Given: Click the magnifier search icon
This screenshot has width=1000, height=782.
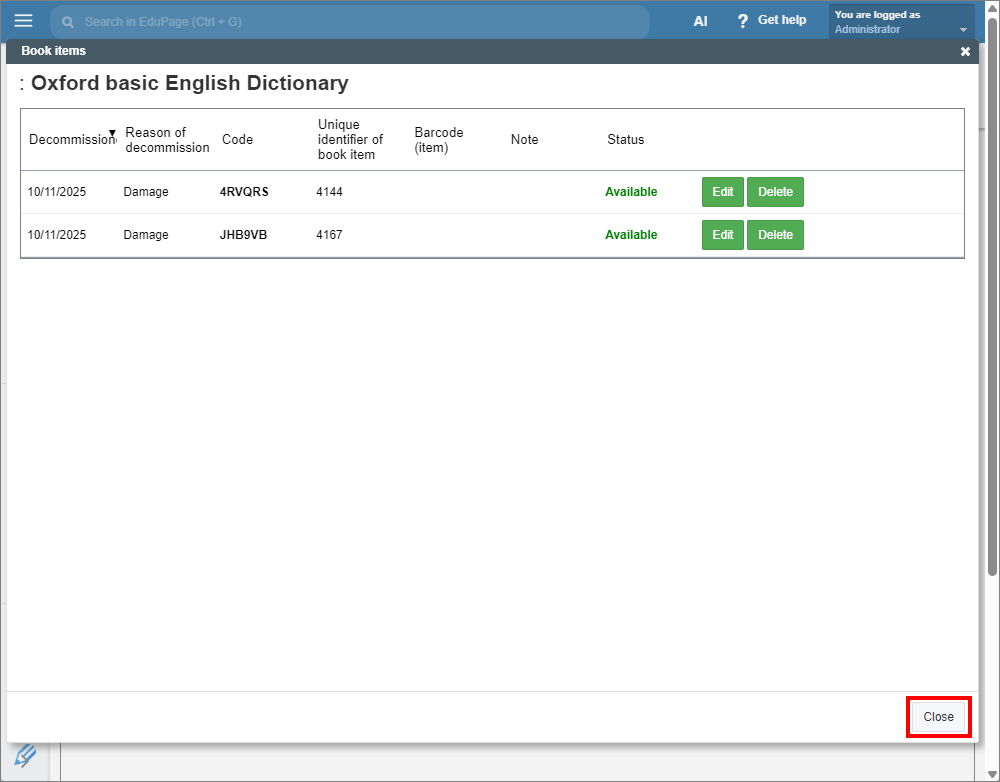Looking at the screenshot, I should [68, 21].
